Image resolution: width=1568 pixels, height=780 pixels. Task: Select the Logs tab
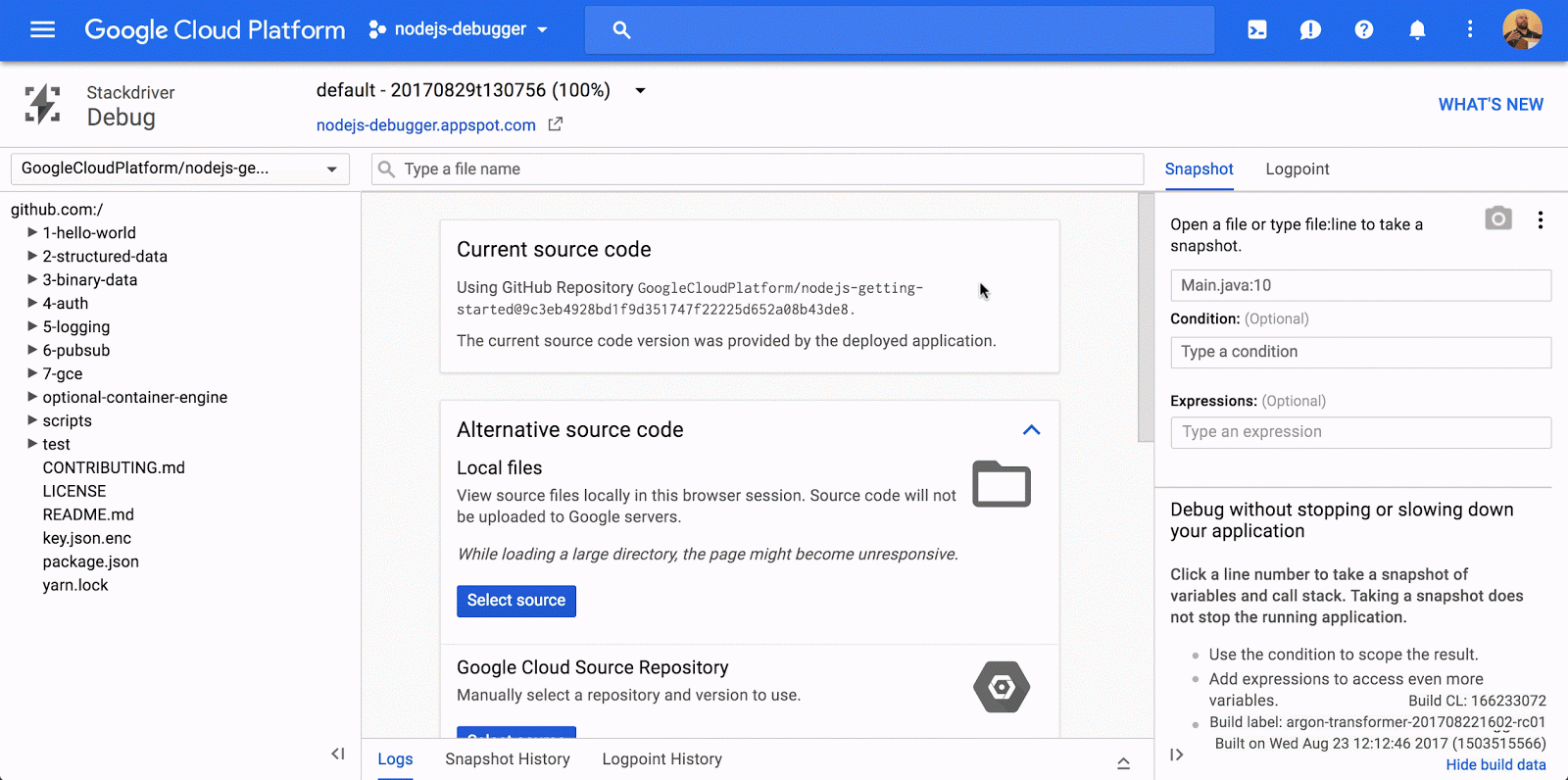tap(395, 758)
